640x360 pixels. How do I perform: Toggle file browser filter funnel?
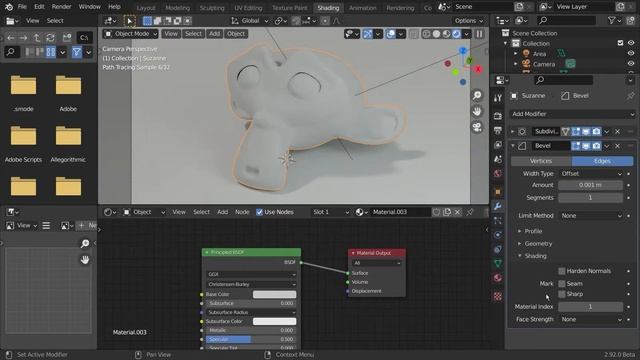pos(77,52)
